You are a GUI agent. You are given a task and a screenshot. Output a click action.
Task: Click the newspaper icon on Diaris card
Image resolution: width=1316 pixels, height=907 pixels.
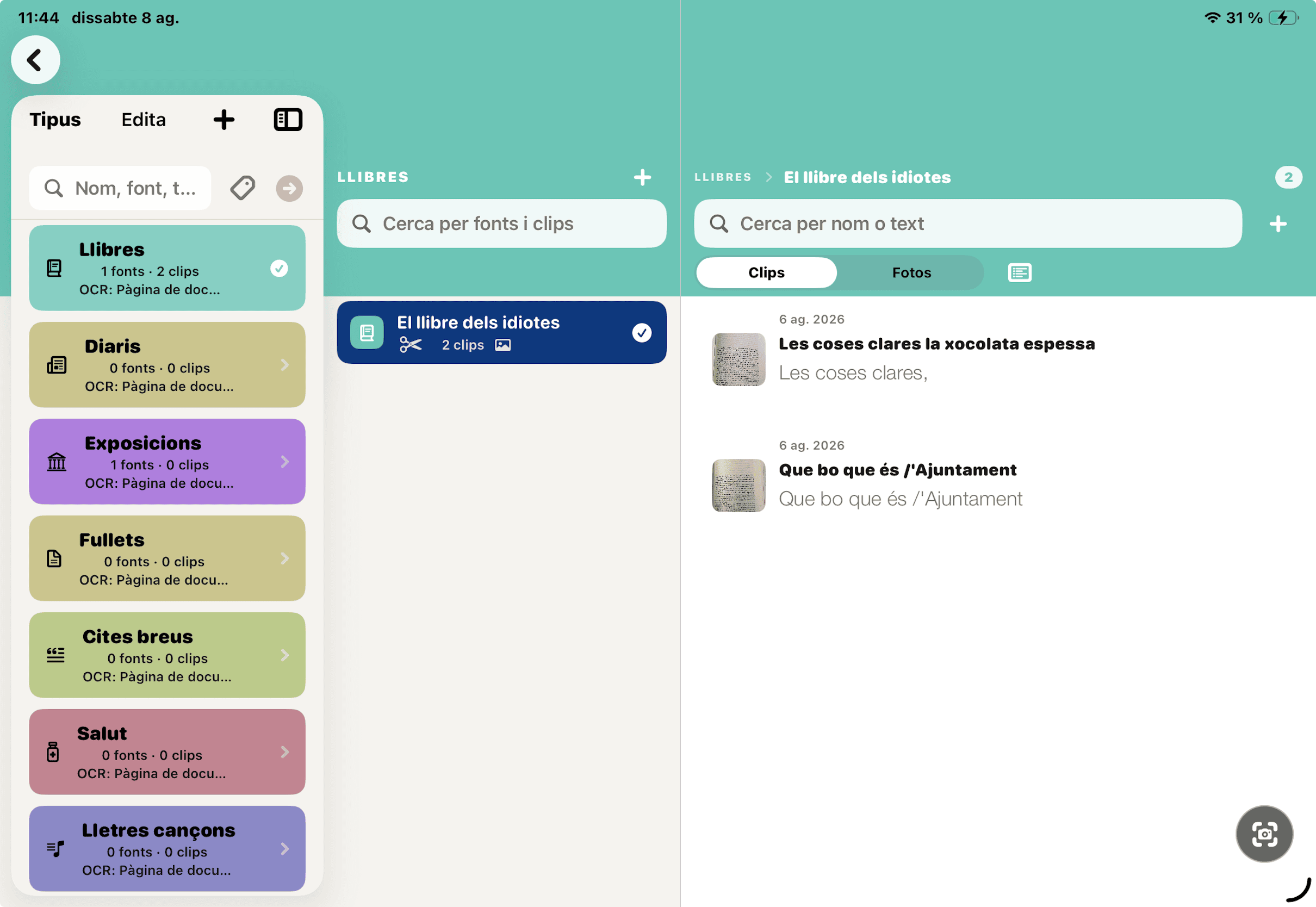point(56,365)
